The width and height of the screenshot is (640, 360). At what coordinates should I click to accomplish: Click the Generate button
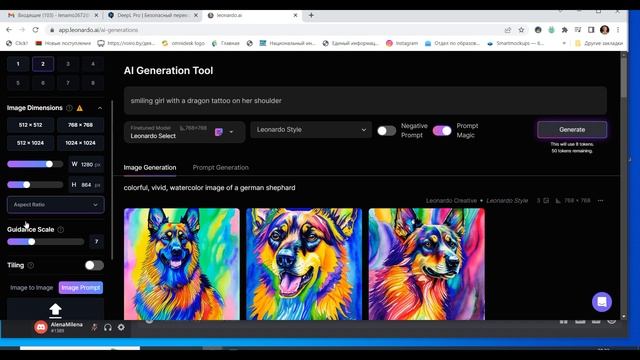[x=572, y=129]
